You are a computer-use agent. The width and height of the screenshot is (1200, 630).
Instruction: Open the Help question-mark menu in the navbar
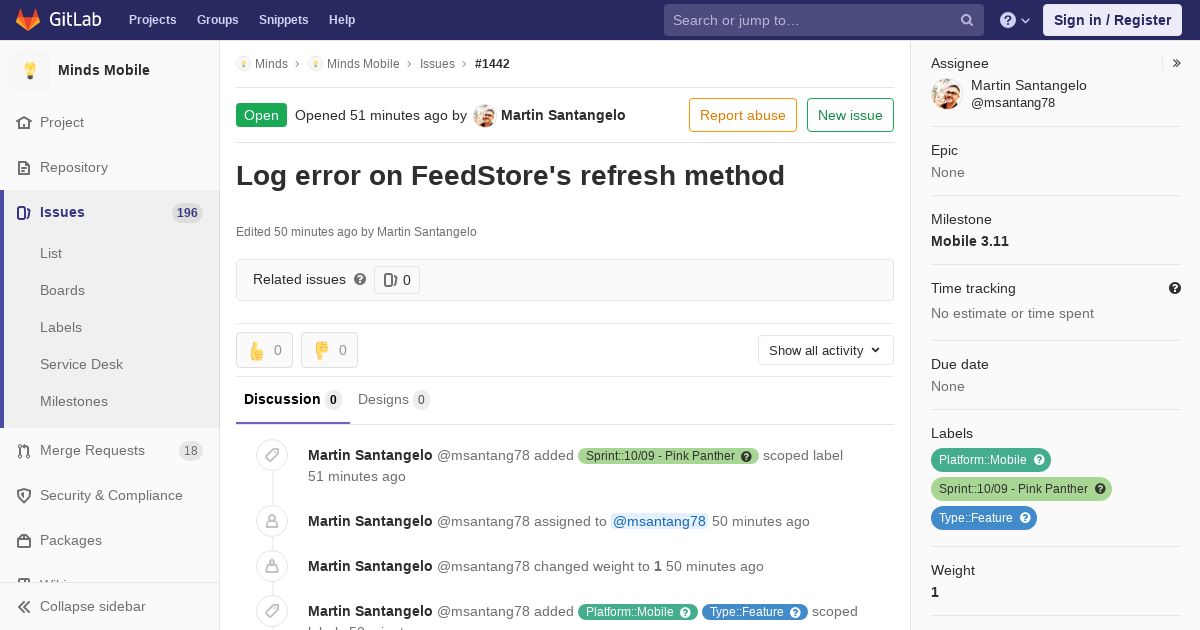point(1015,20)
